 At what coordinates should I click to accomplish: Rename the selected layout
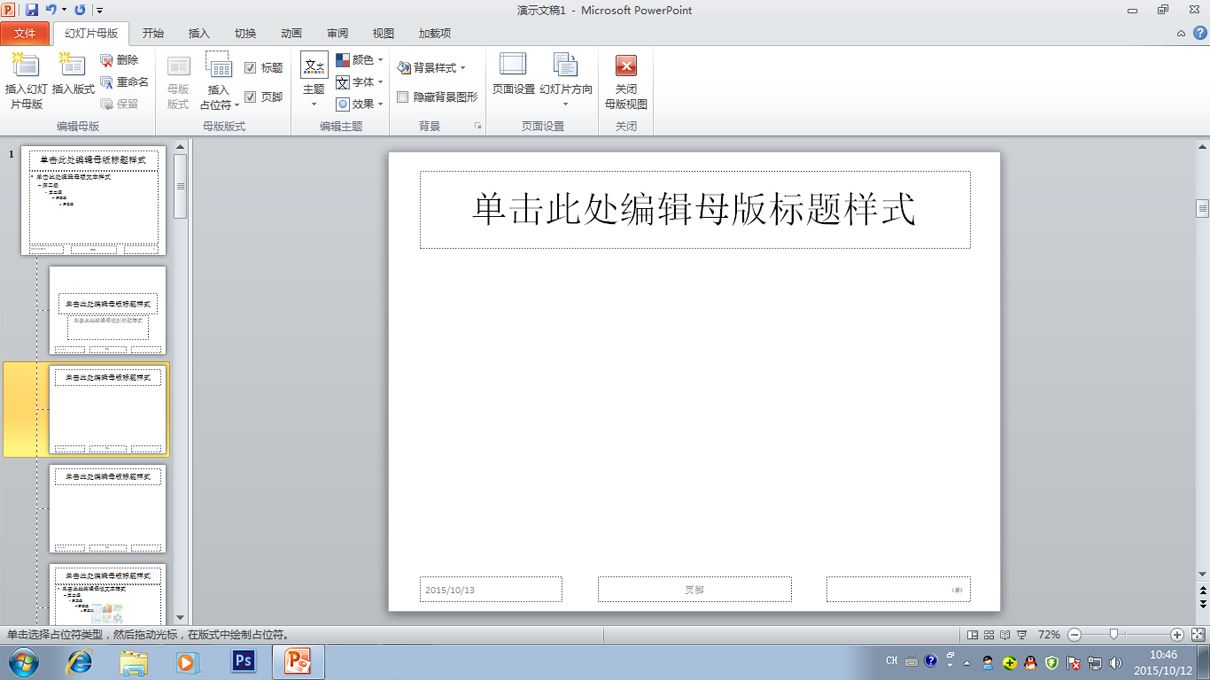point(125,82)
